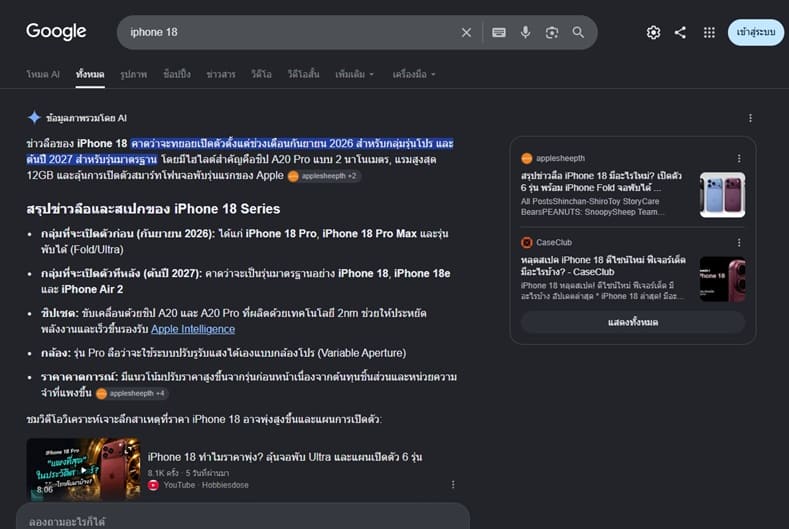Clear the search box with X icon

466,33
